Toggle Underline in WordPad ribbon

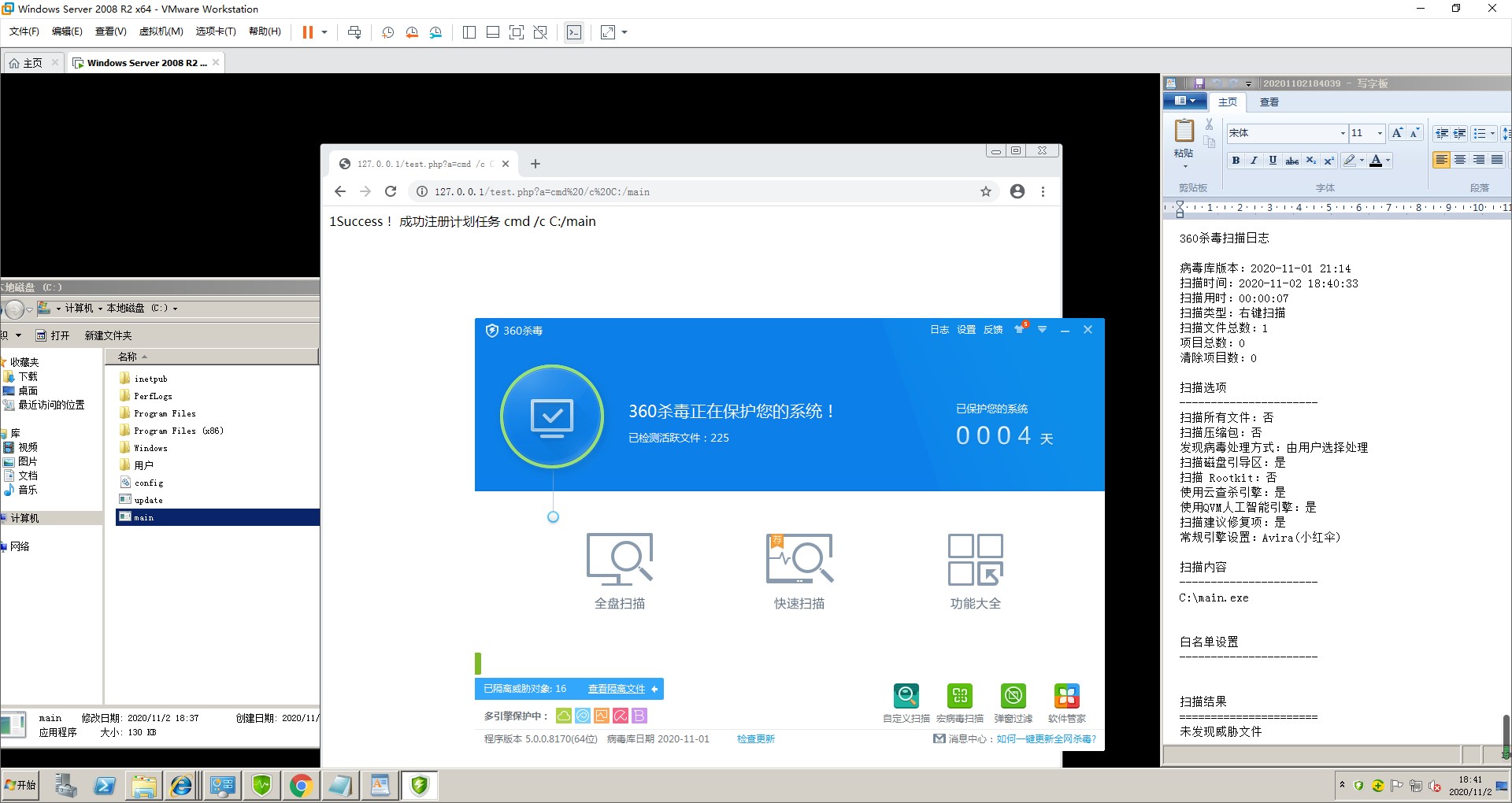(x=1273, y=161)
